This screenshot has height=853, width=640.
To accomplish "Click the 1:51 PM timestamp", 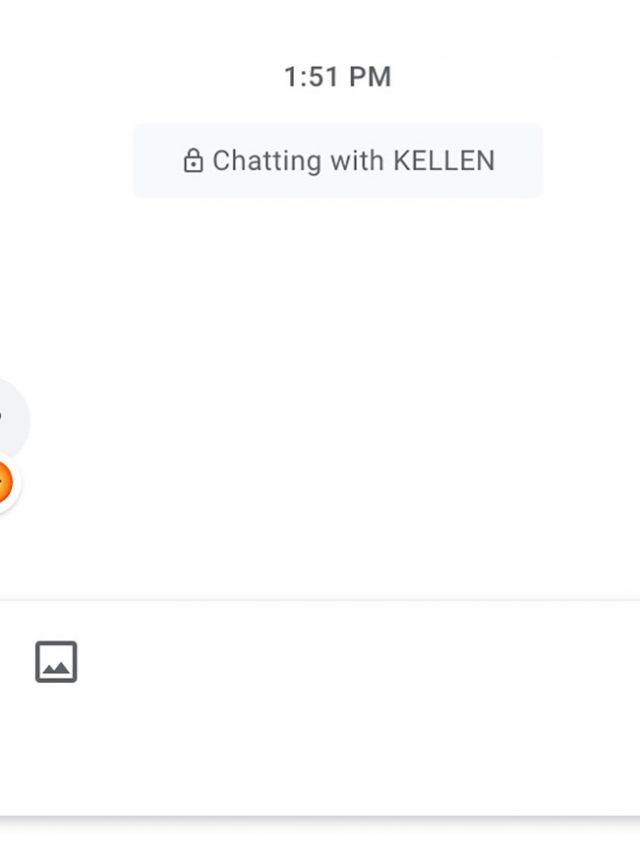I will (x=337, y=77).
